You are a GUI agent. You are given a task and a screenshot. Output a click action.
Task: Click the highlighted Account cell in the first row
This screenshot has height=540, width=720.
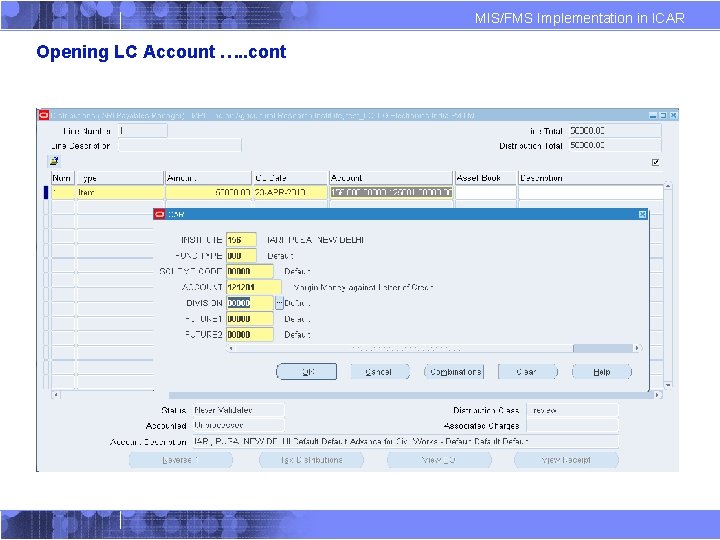[391, 192]
